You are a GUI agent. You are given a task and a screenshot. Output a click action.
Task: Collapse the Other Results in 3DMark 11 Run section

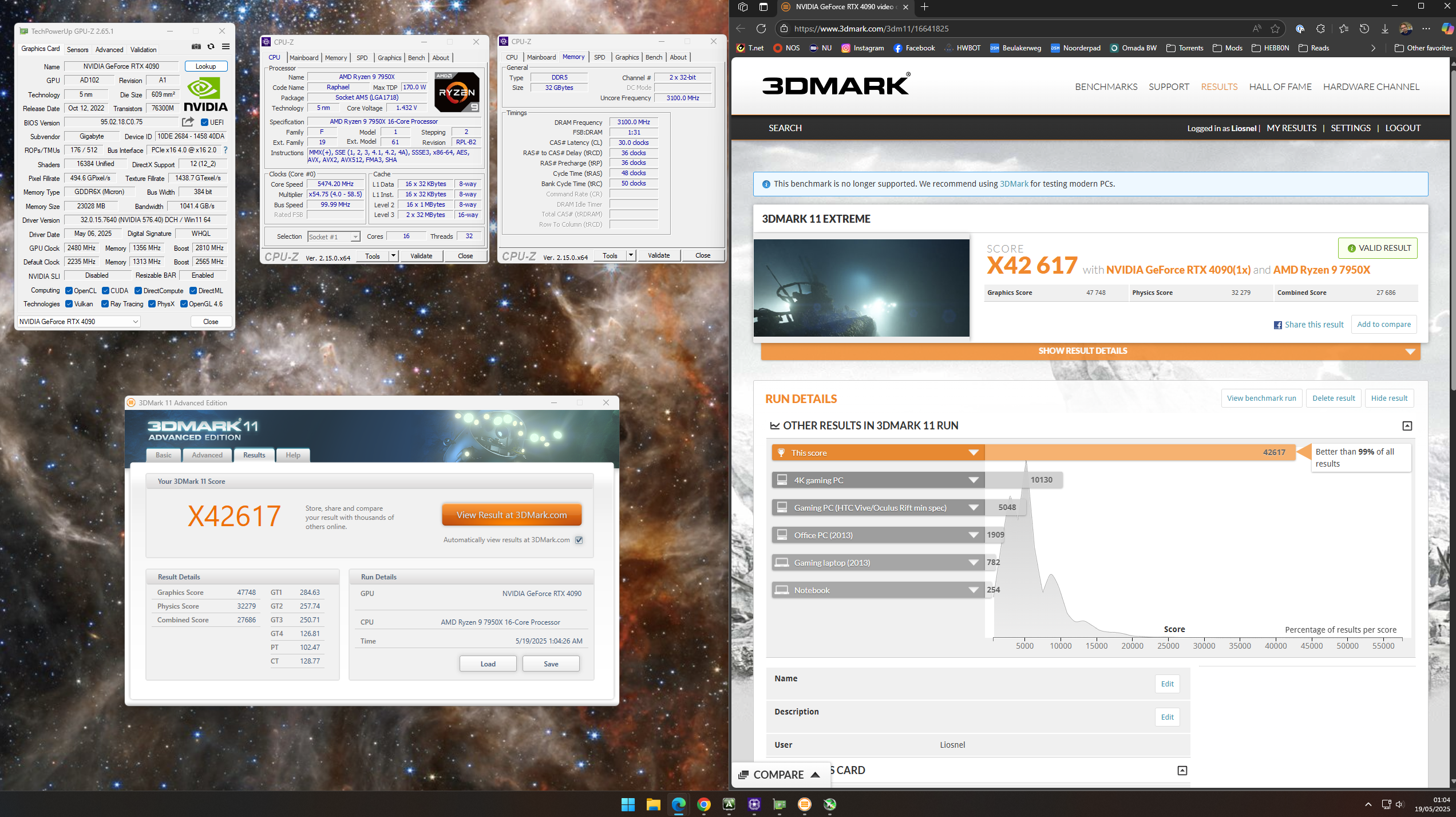click(1407, 426)
